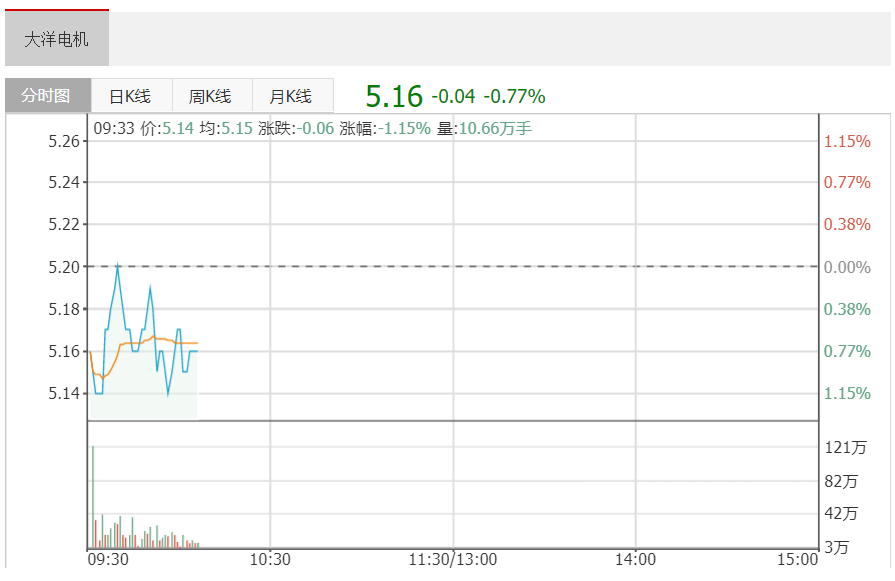Click the 5.22 price axis label
The width and height of the screenshot is (895, 581).
[x=64, y=224]
